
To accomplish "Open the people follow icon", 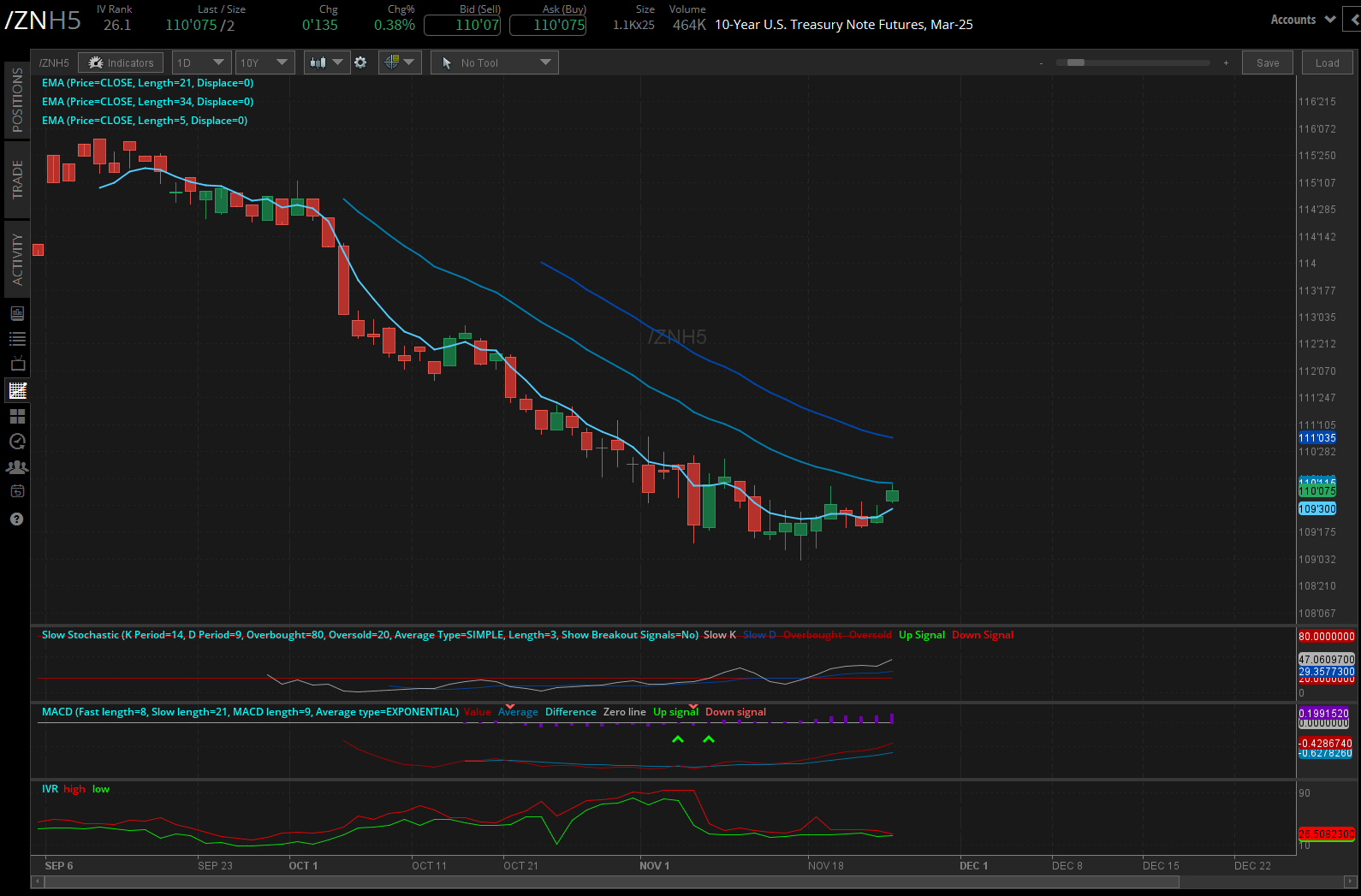I will 17,467.
